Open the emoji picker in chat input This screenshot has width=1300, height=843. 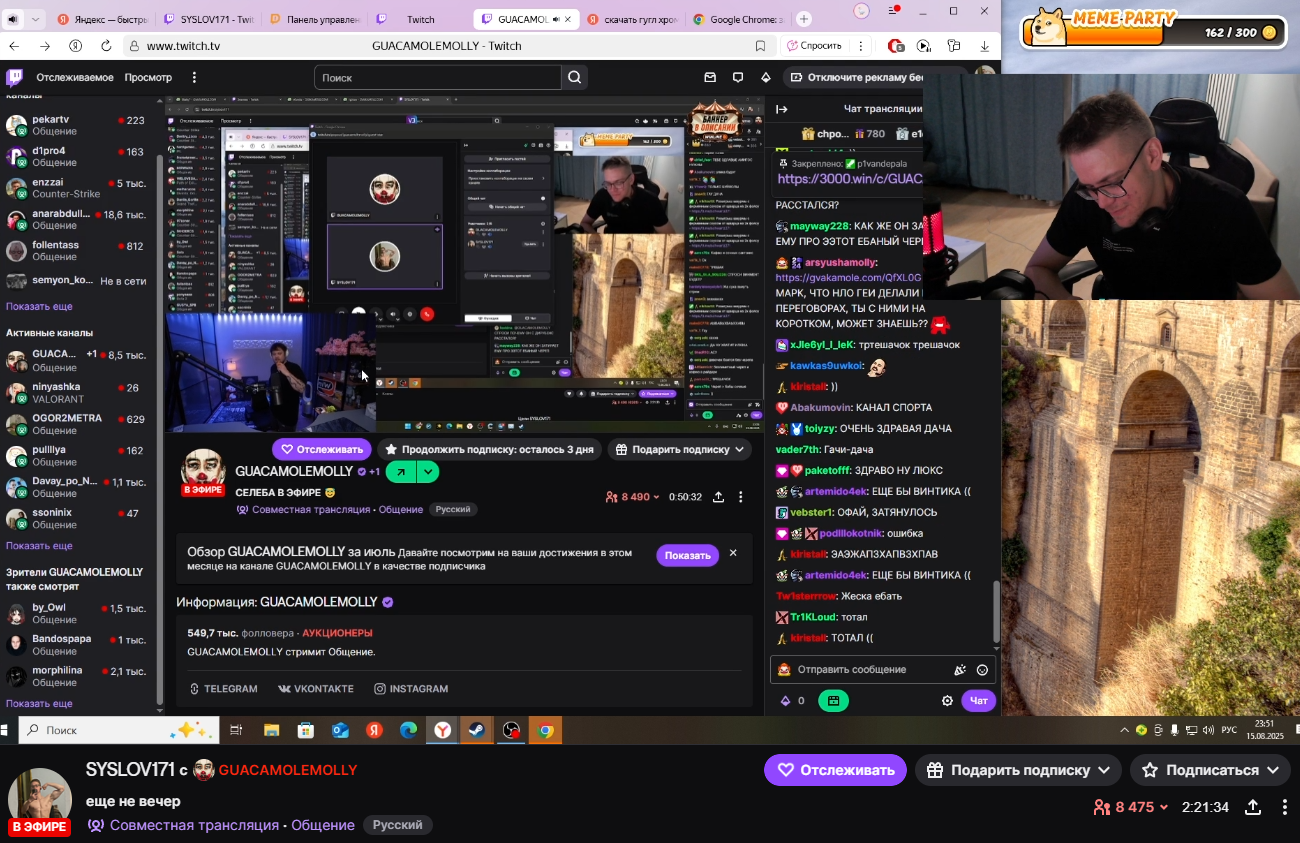pos(982,670)
